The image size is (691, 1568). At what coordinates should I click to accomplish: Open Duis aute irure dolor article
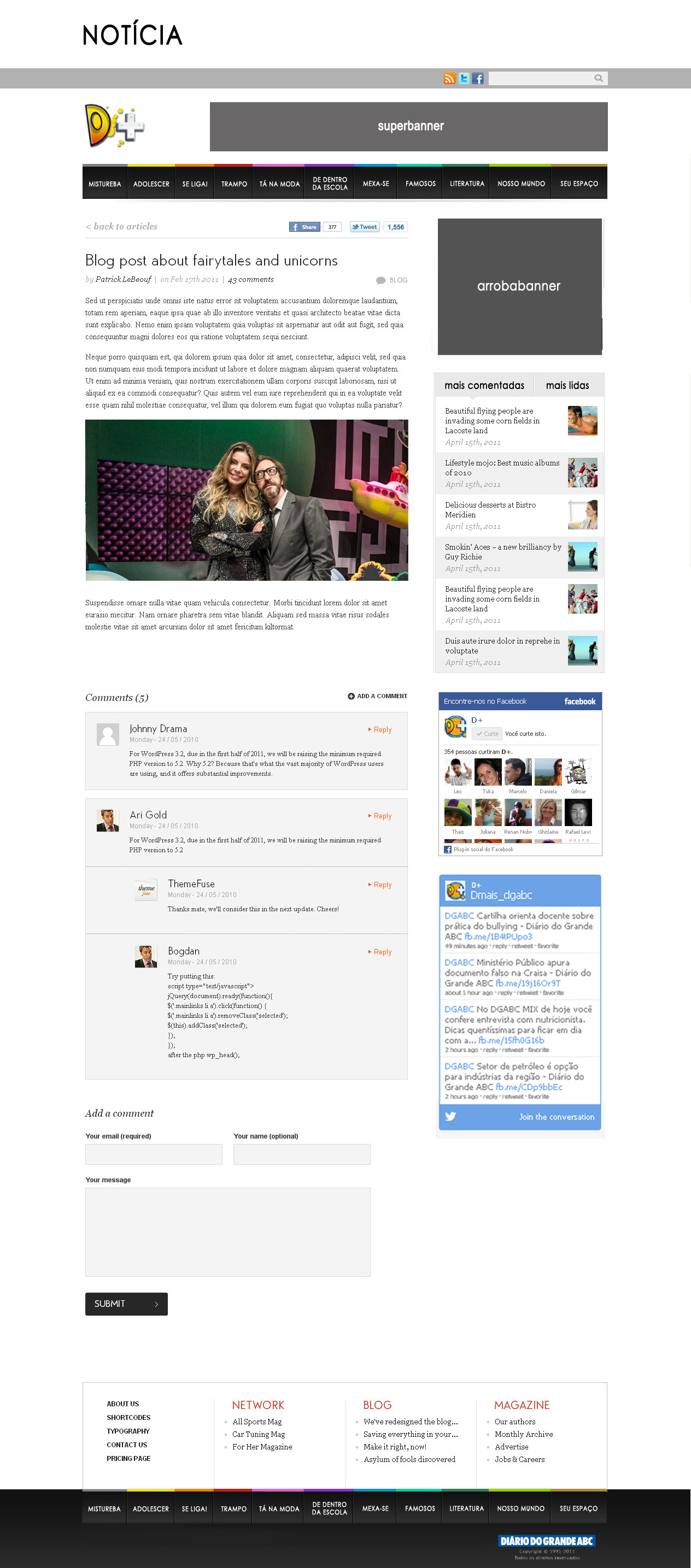(502, 645)
